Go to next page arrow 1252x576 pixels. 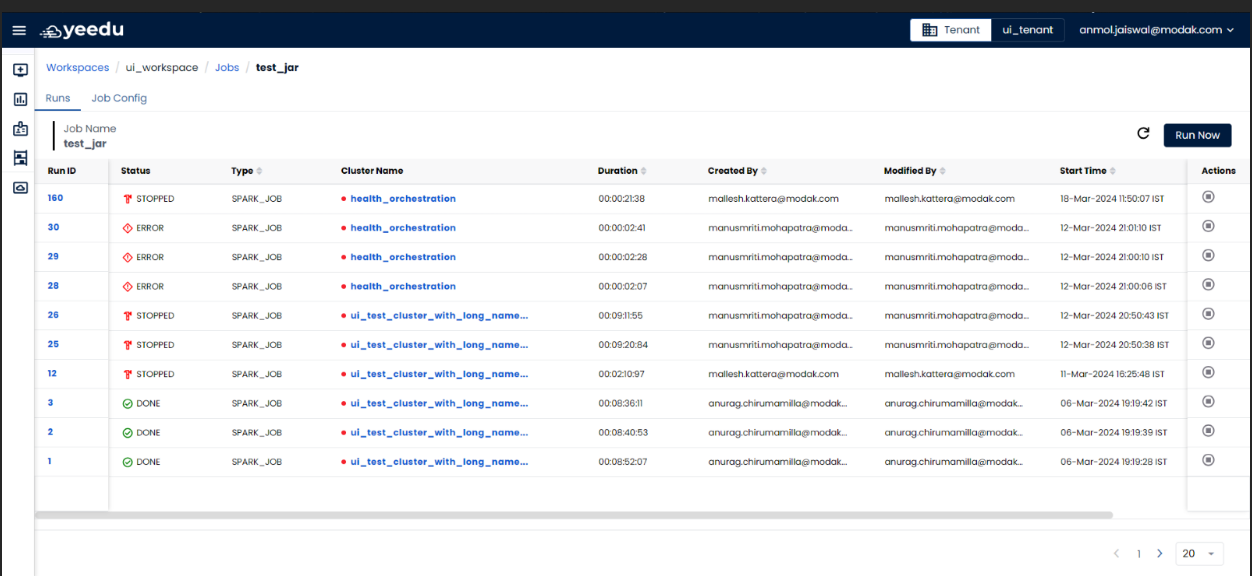pos(1160,553)
